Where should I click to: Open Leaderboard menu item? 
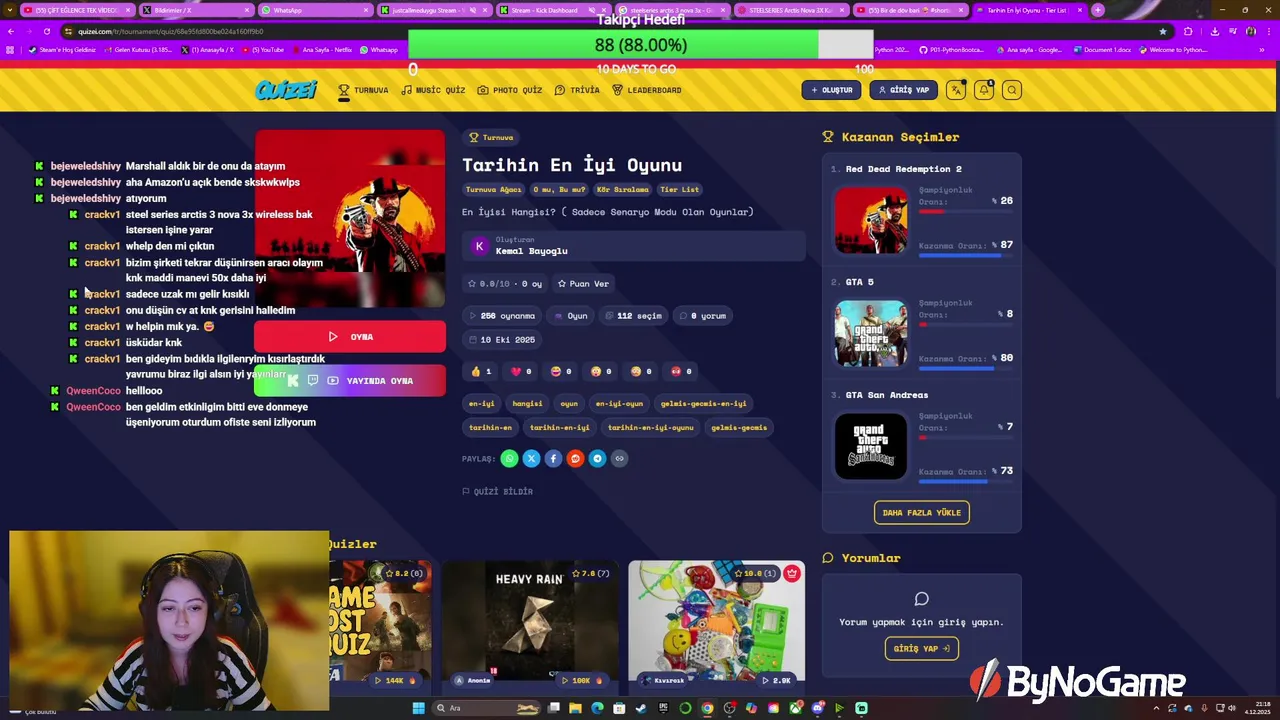pyautogui.click(x=647, y=90)
